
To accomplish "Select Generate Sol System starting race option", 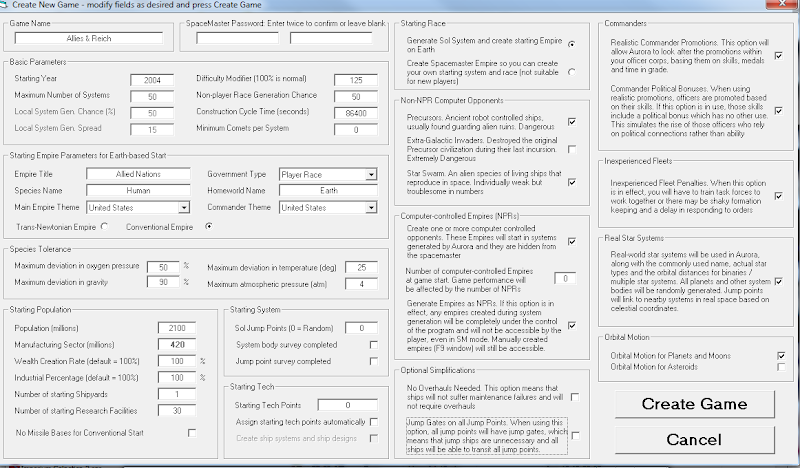I will click(x=572, y=44).
